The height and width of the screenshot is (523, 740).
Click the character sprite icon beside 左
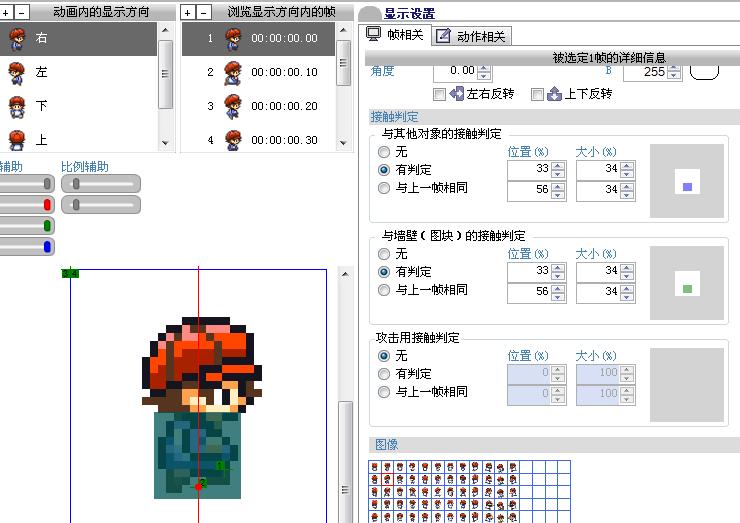click(x=17, y=73)
